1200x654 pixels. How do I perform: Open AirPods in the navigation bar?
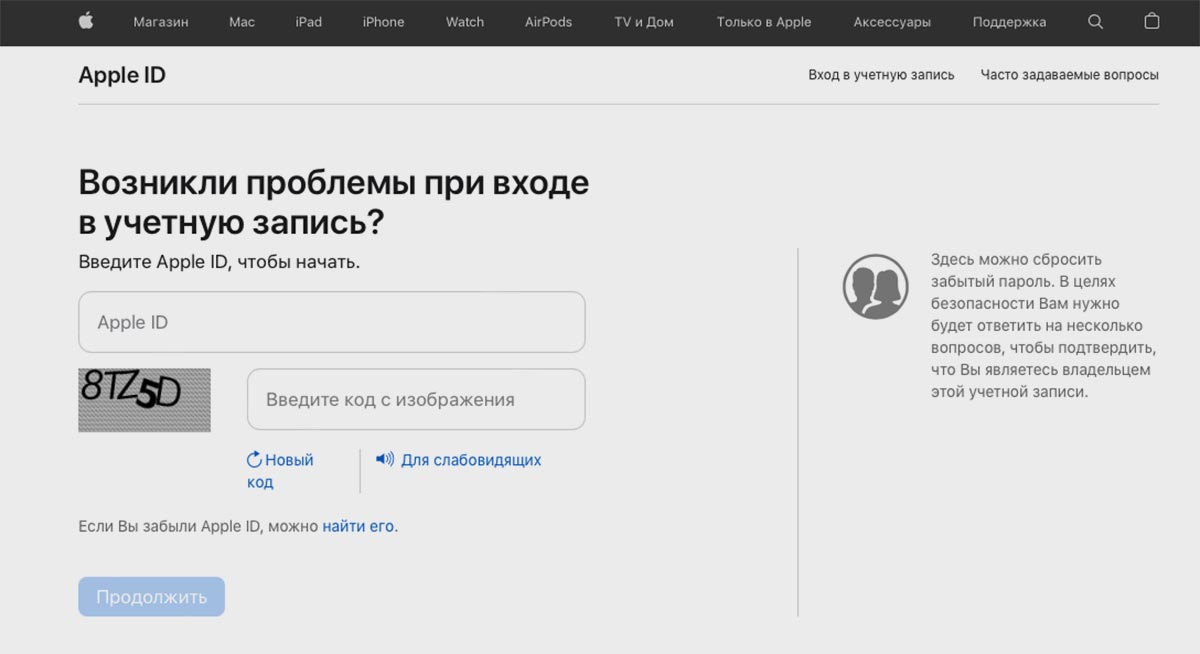coord(548,22)
